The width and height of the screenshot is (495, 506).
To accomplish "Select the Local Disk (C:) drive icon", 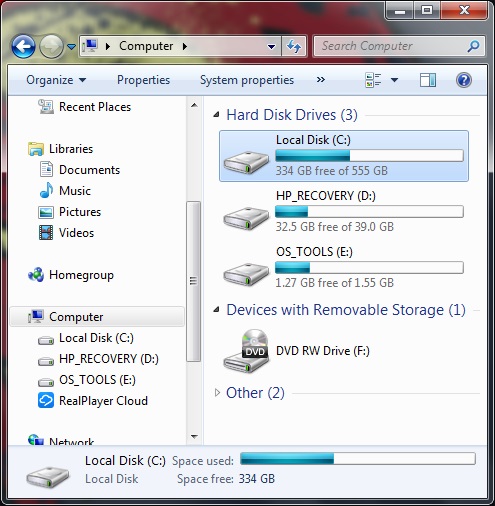I will click(x=246, y=162).
